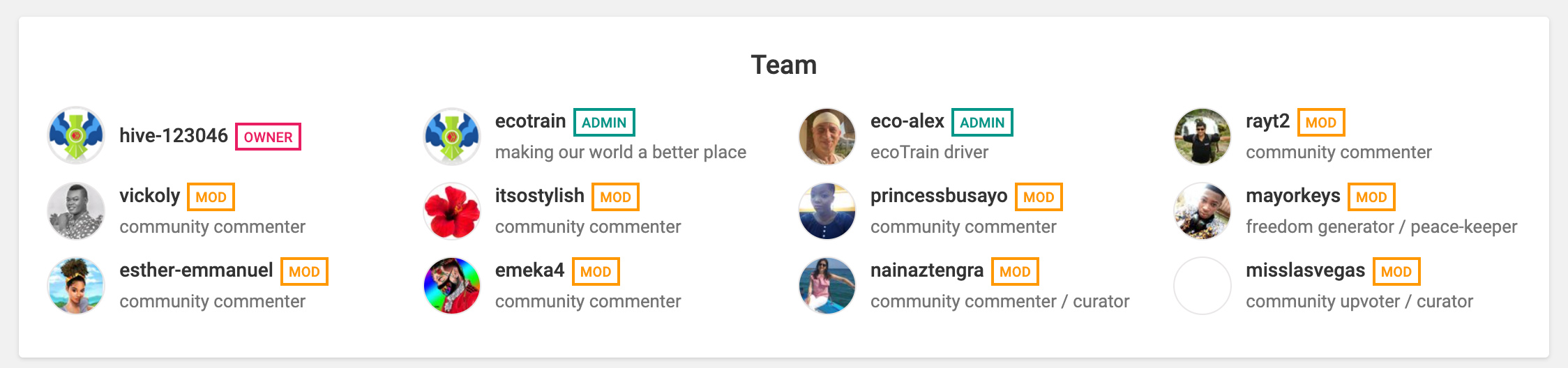This screenshot has width=1568, height=368.
Task: Select the OWNER badge
Action: (269, 137)
